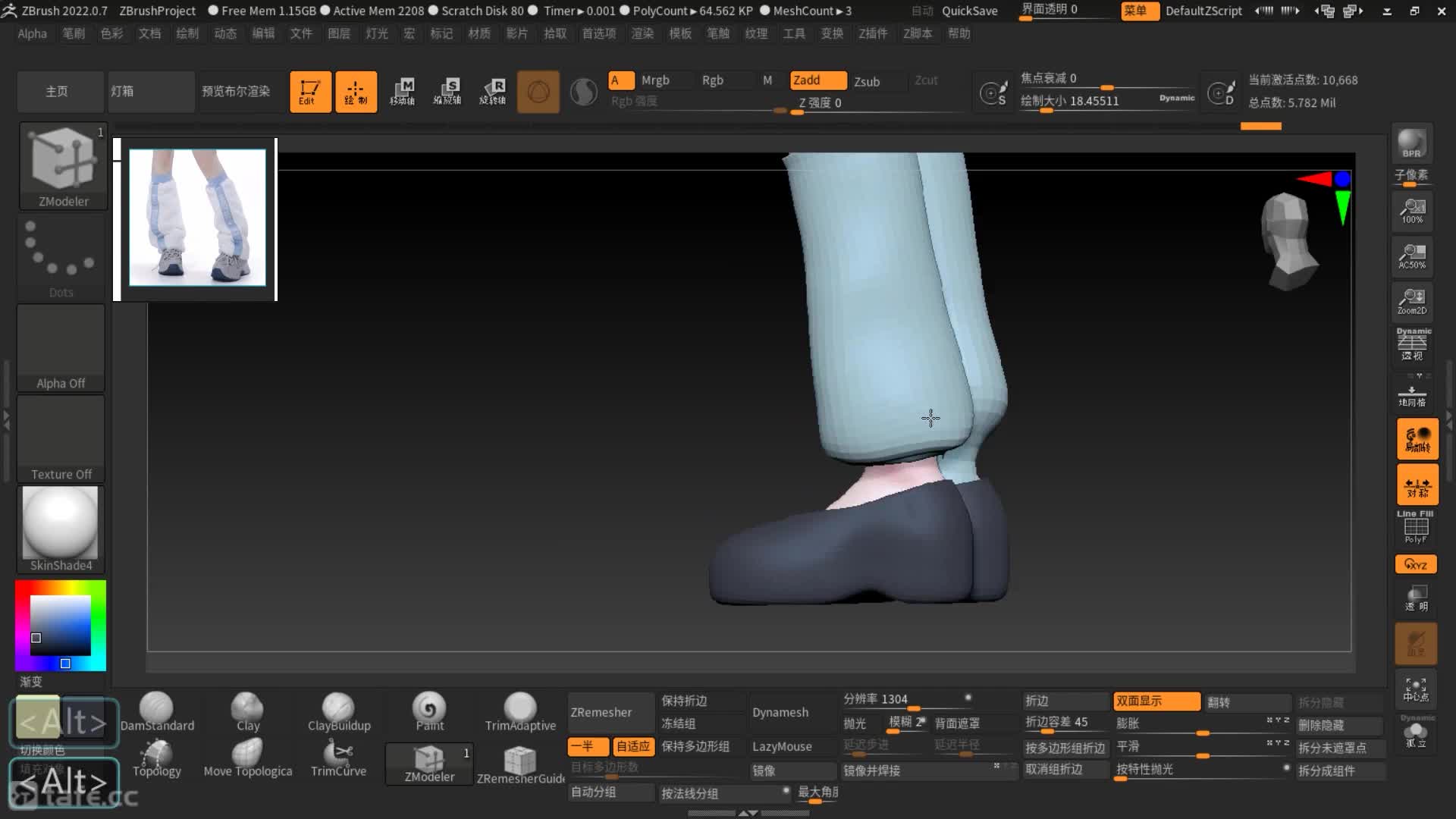The image size is (1456, 819).
Task: Select the Topology brush
Action: (x=157, y=758)
